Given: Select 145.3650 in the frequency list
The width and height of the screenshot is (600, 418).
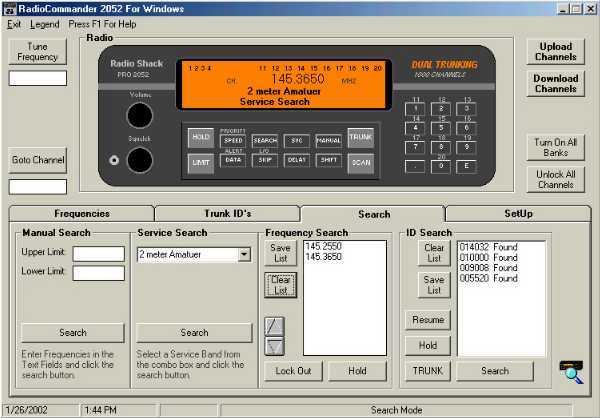Looking at the screenshot, I should point(323,257).
